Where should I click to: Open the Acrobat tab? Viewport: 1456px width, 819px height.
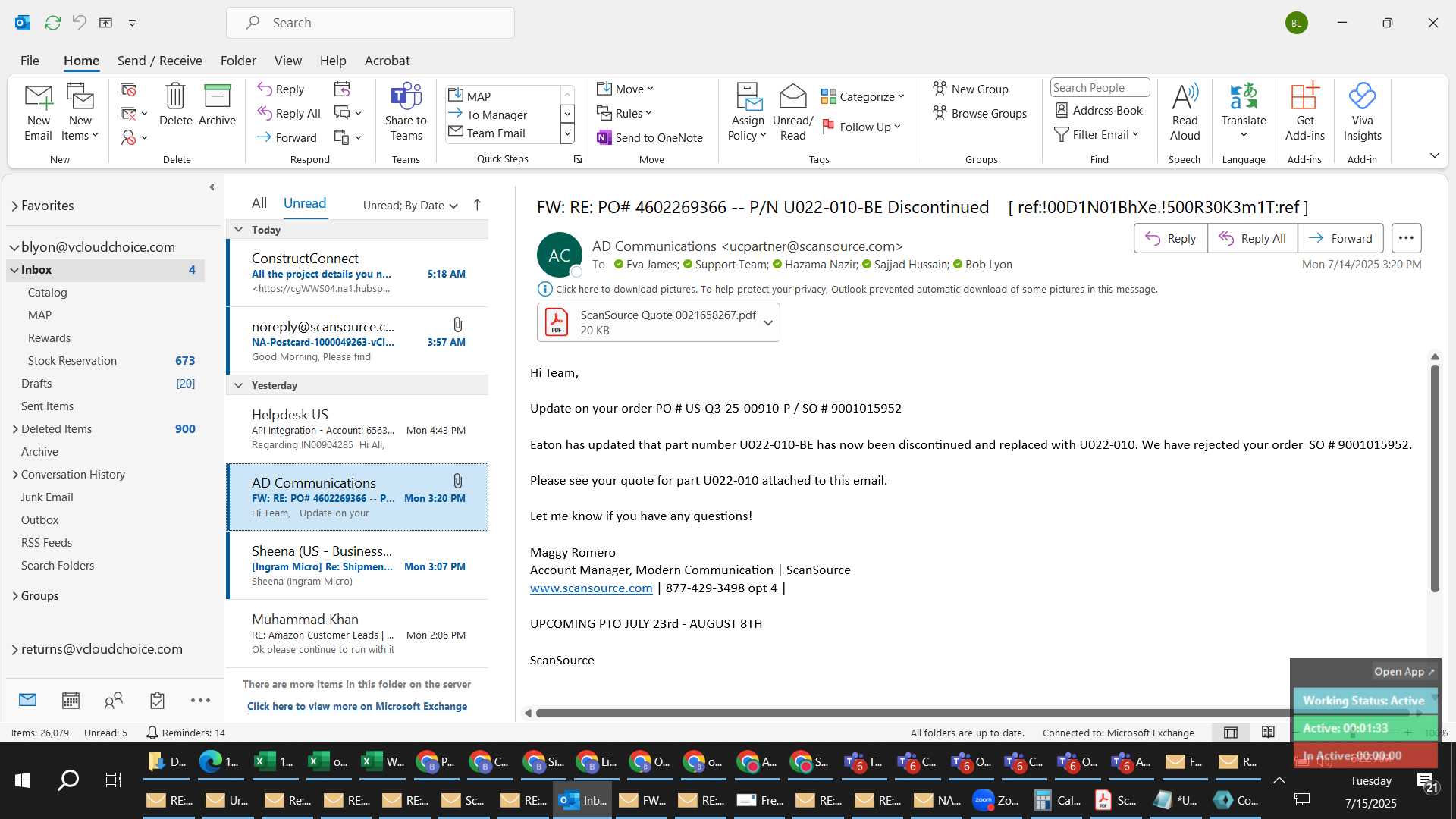coord(387,61)
